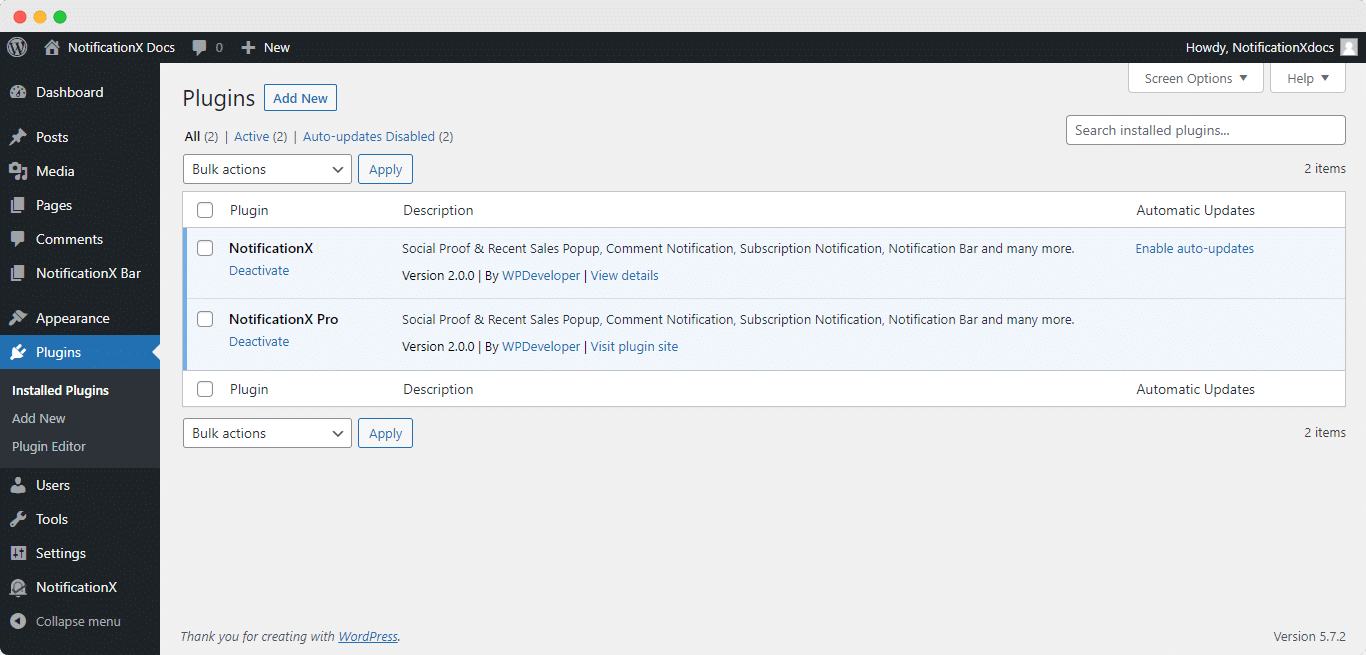Select the NotificationX Pro checkbox
Viewport: 1366px width, 655px height.
click(205, 319)
